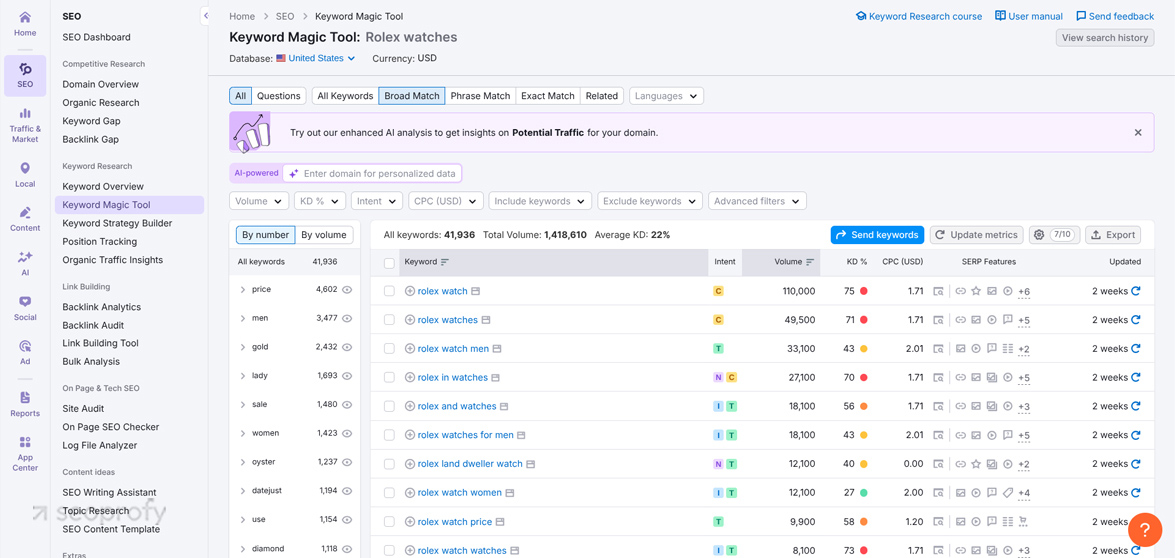1175x558 pixels.
Task: Refresh metrics for rolex watch men row
Action: pyautogui.click(x=1135, y=348)
